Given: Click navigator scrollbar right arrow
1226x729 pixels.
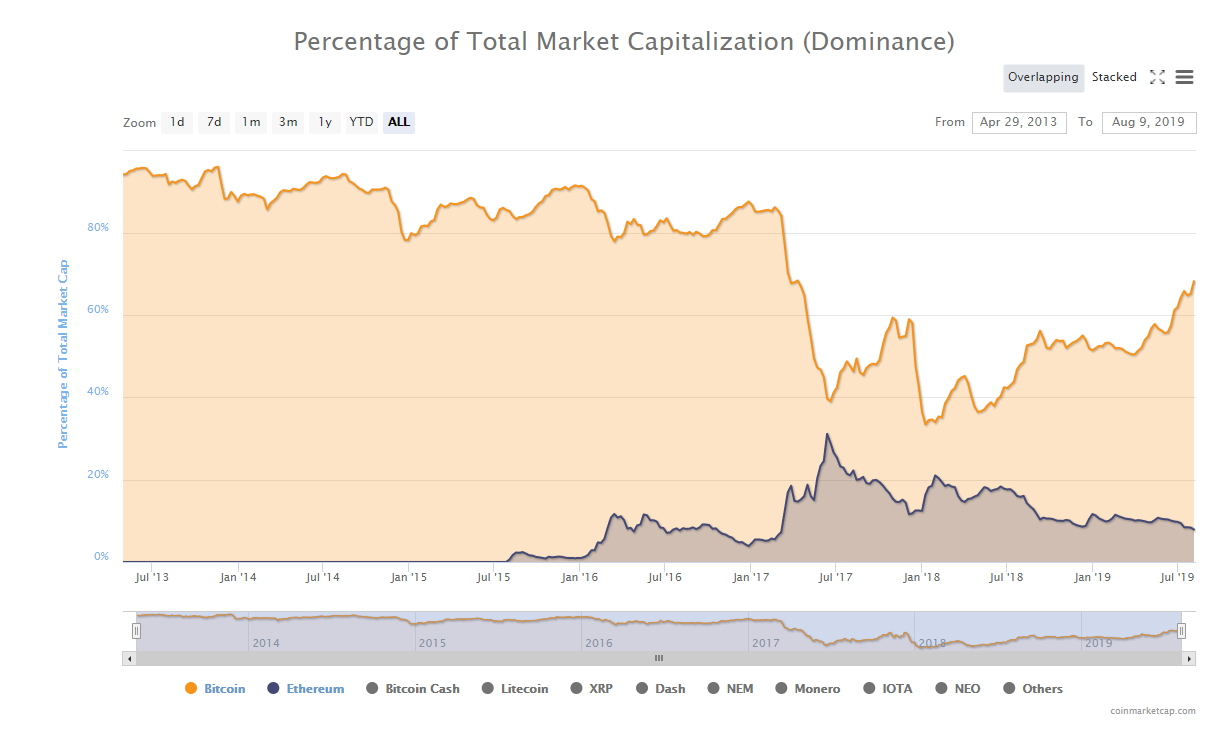Looking at the screenshot, I should pos(1189,658).
